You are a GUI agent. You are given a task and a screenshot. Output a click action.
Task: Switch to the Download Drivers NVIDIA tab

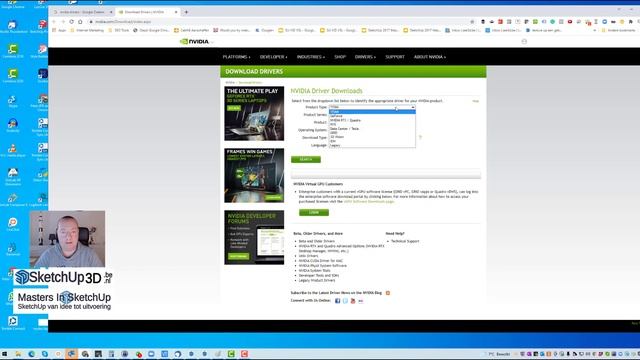tap(147, 12)
